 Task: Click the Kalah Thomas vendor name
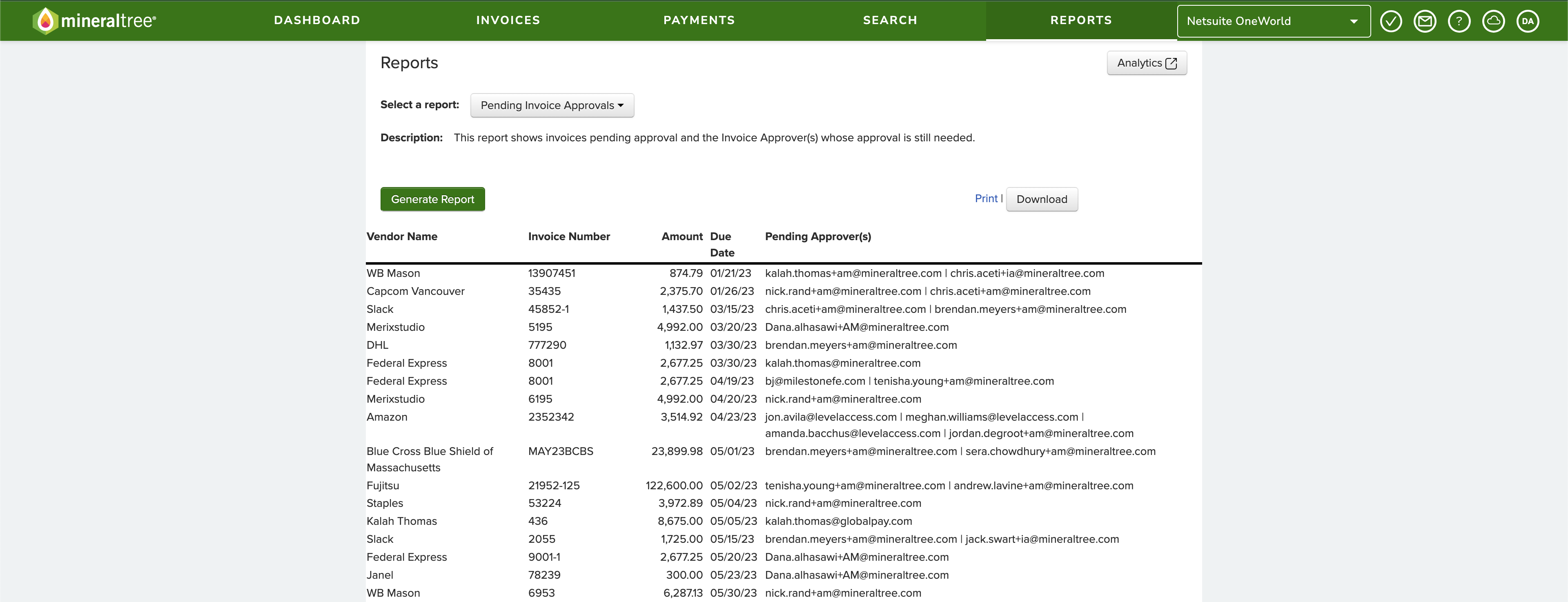click(402, 521)
